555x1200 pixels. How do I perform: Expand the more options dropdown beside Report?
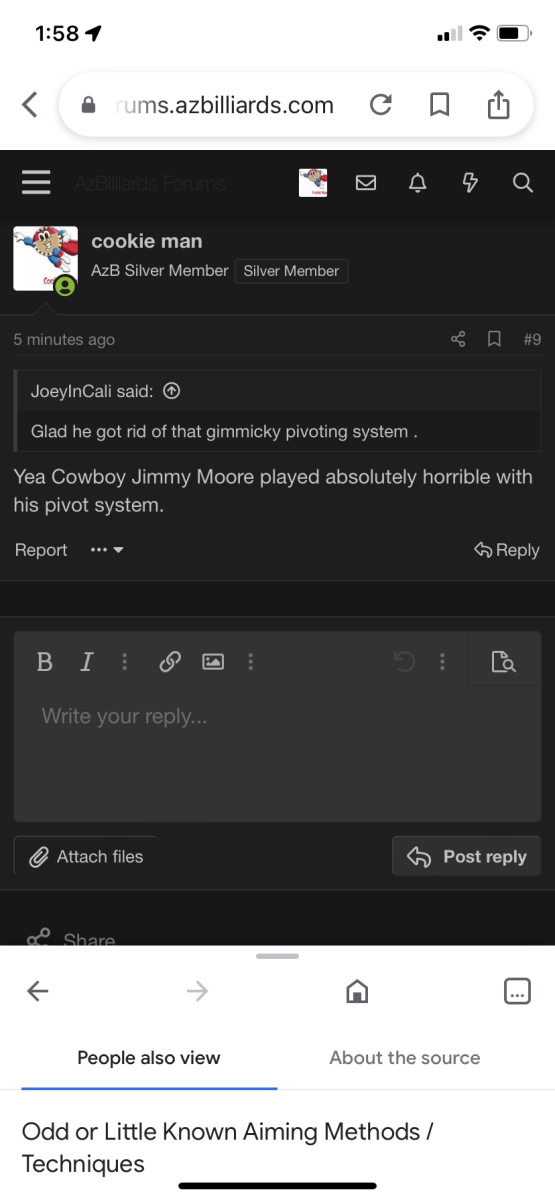coord(107,550)
